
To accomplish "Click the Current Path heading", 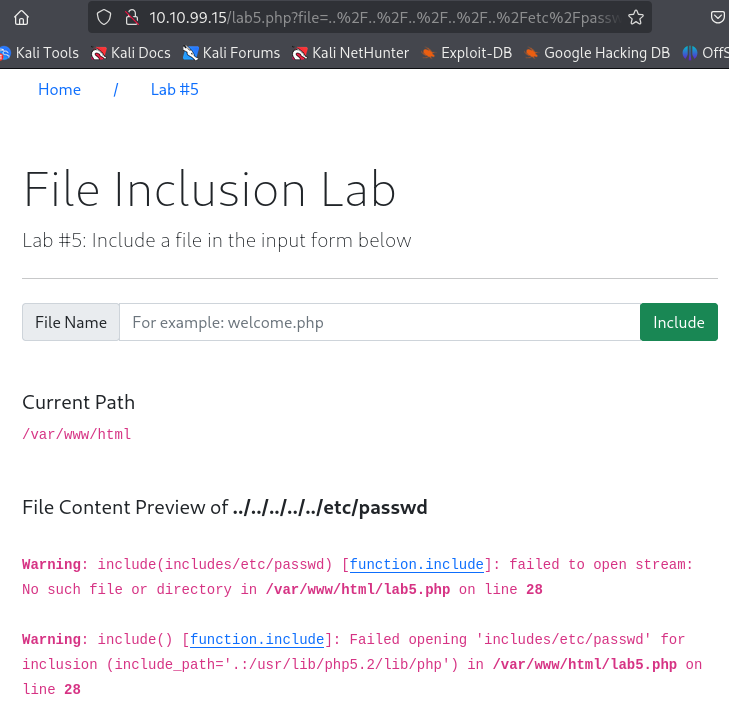I will pyautogui.click(x=79, y=403).
